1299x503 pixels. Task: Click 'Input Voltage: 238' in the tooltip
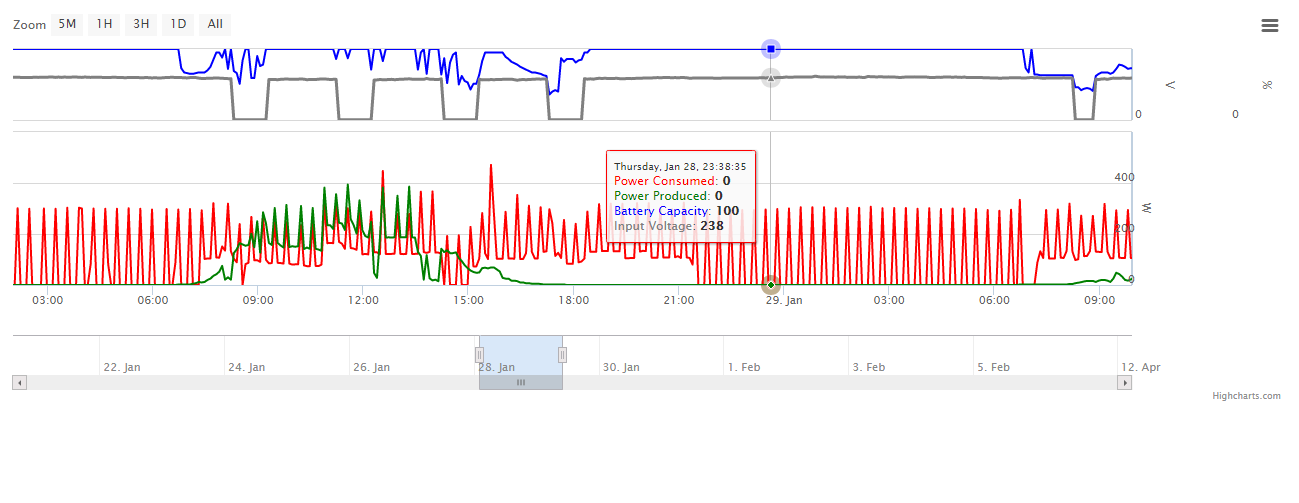coord(669,226)
